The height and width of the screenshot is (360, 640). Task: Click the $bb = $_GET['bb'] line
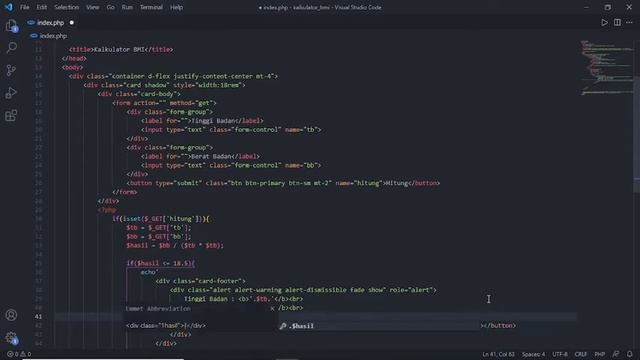click(x=159, y=236)
